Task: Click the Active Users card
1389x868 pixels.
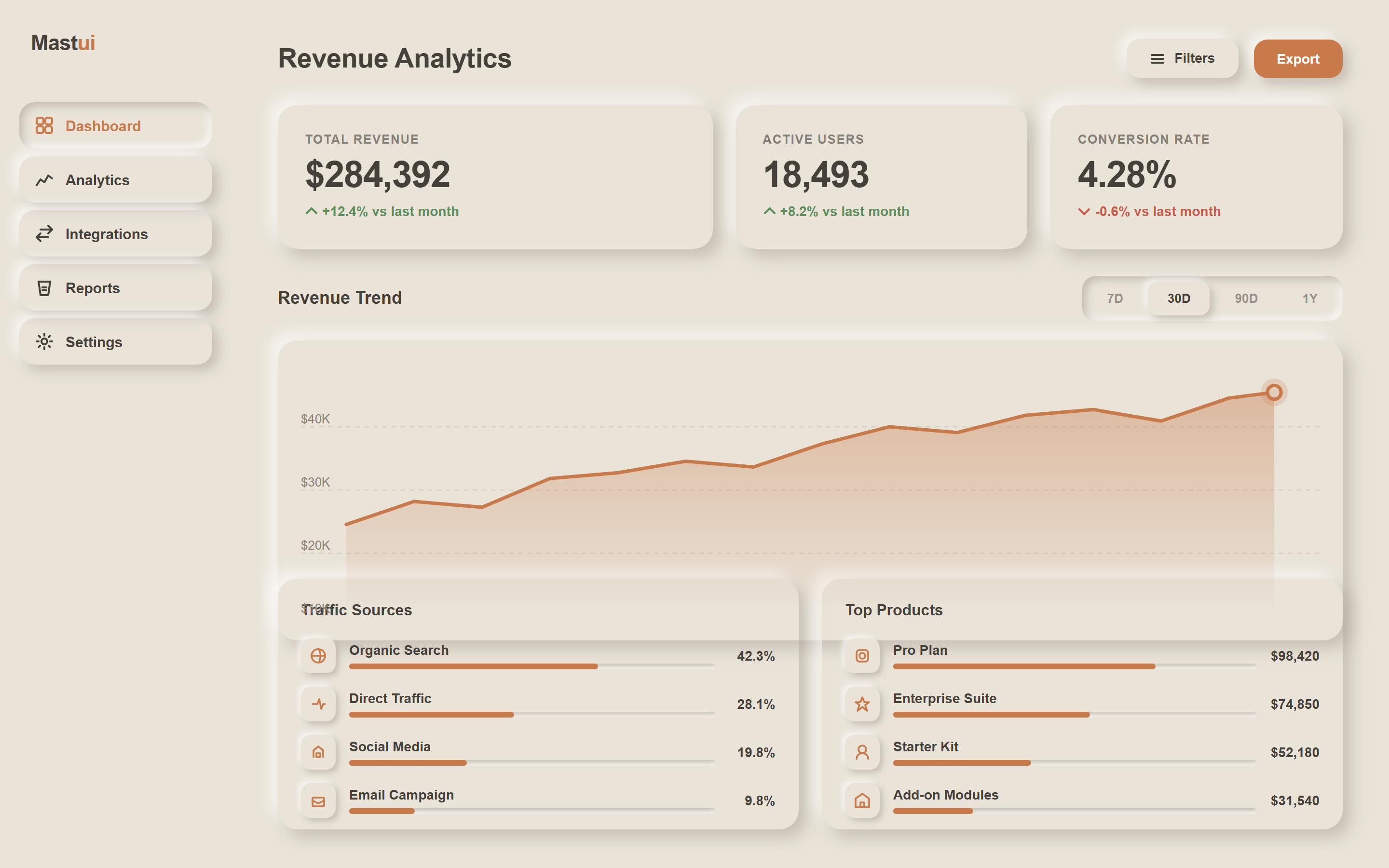Action: (x=881, y=177)
